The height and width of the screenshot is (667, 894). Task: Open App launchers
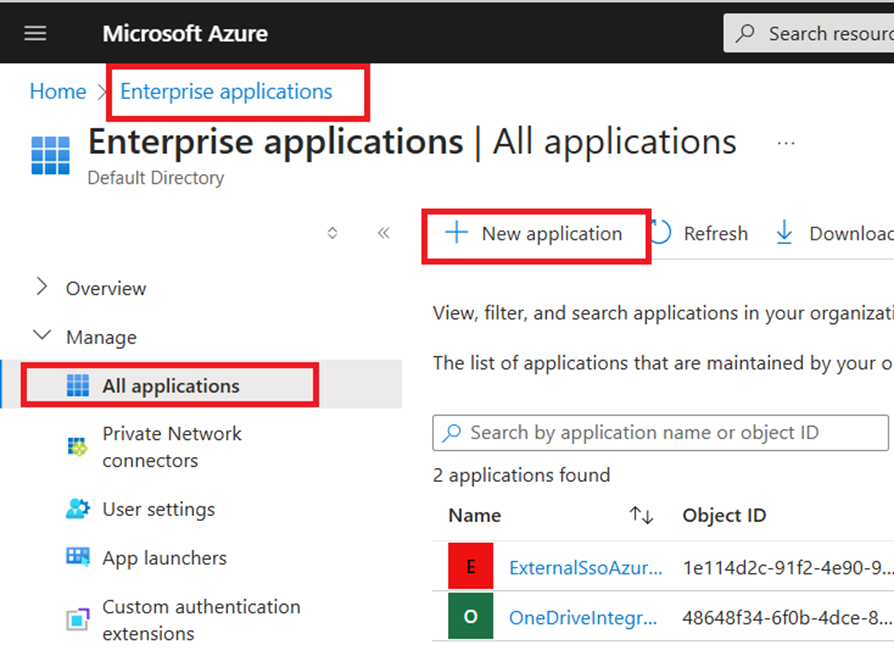[x=164, y=558]
